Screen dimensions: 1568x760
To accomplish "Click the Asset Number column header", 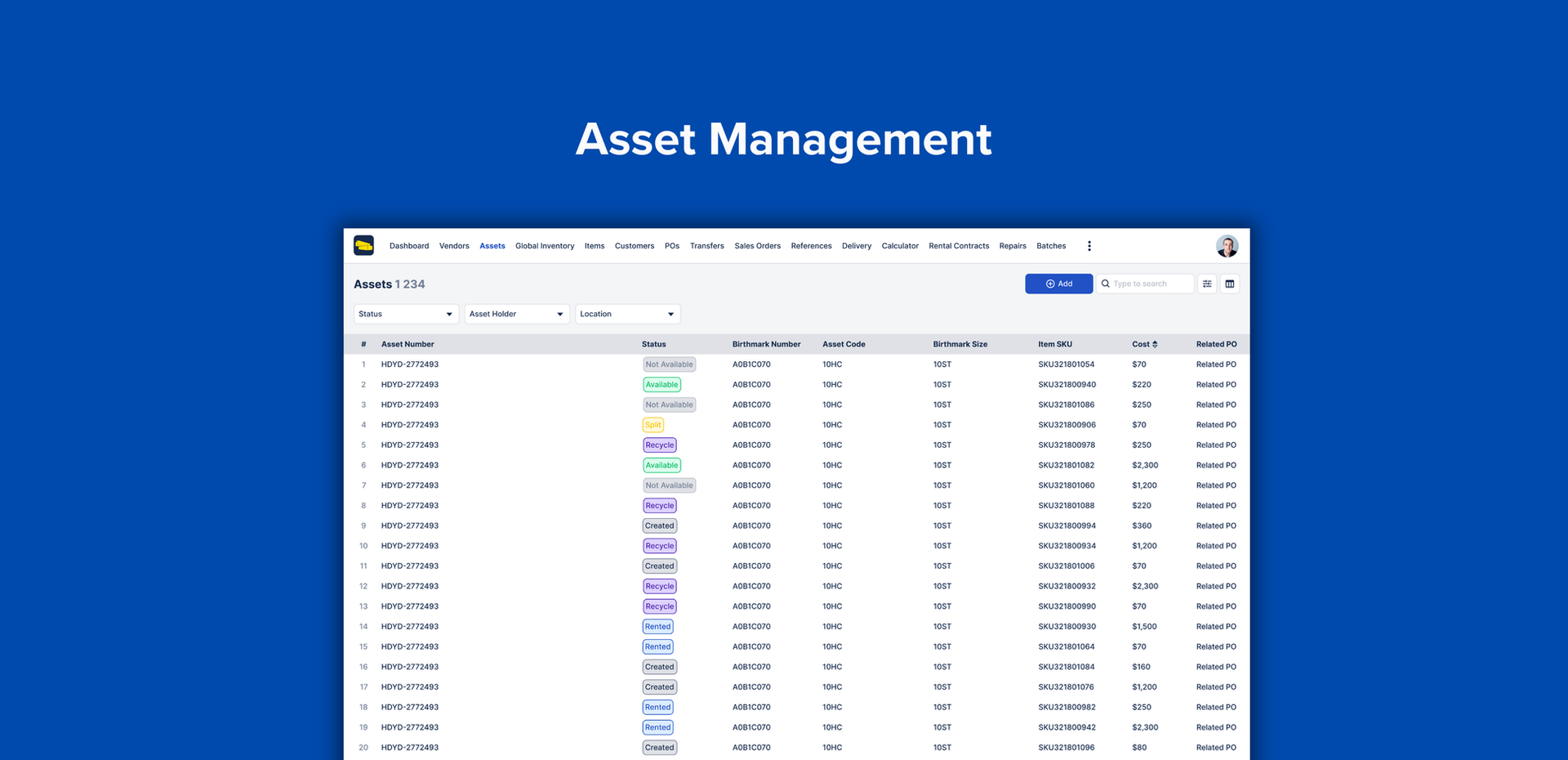I will (x=408, y=344).
